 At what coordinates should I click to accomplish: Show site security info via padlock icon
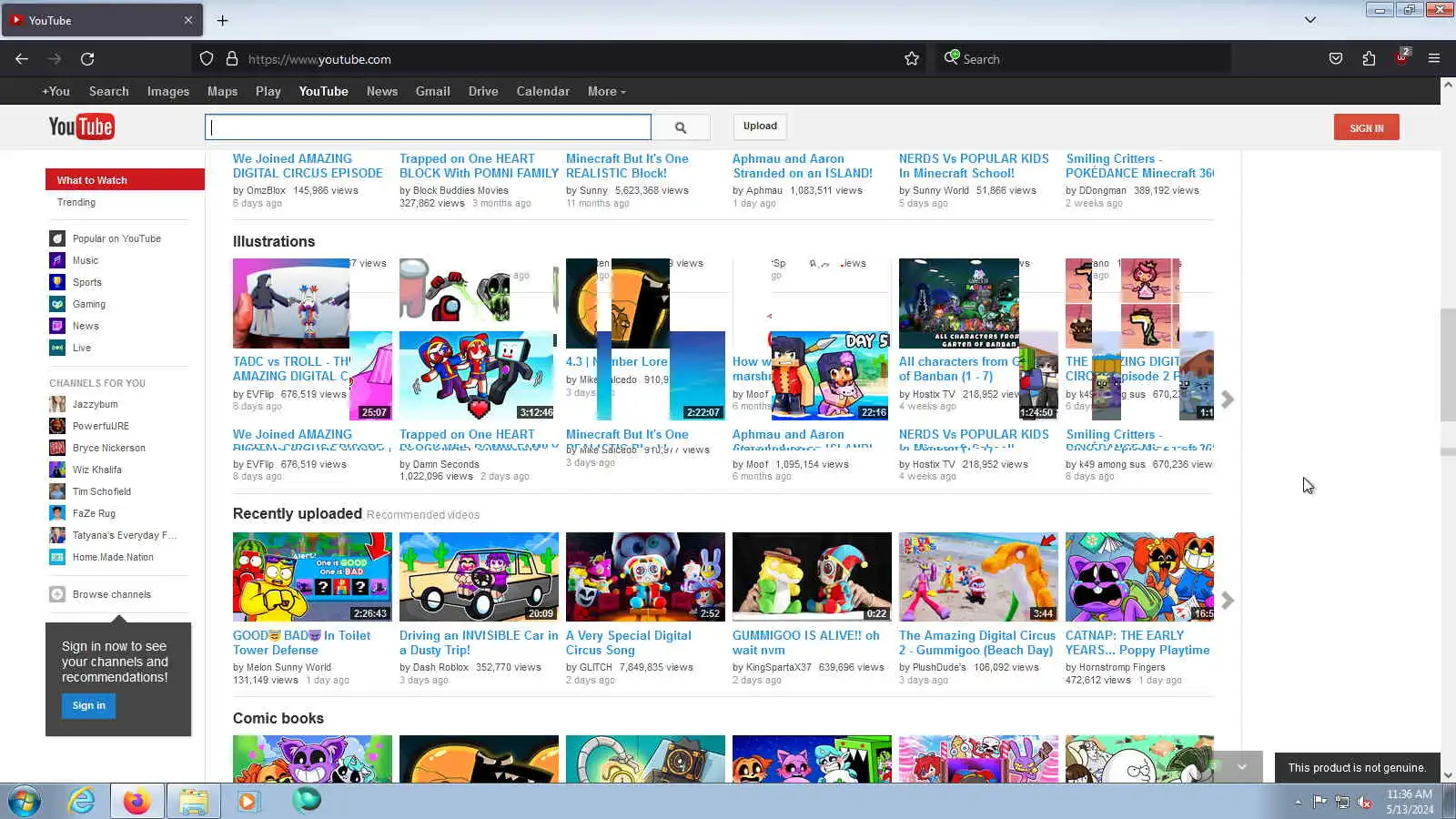[232, 59]
